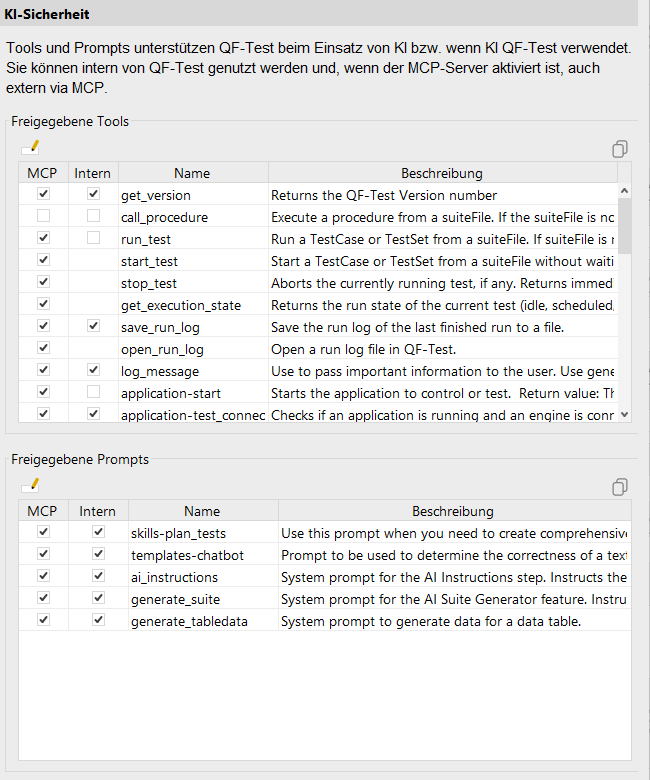Uncheck MCP checkbox for stop_test
The height and width of the screenshot is (780, 650).
point(44,282)
